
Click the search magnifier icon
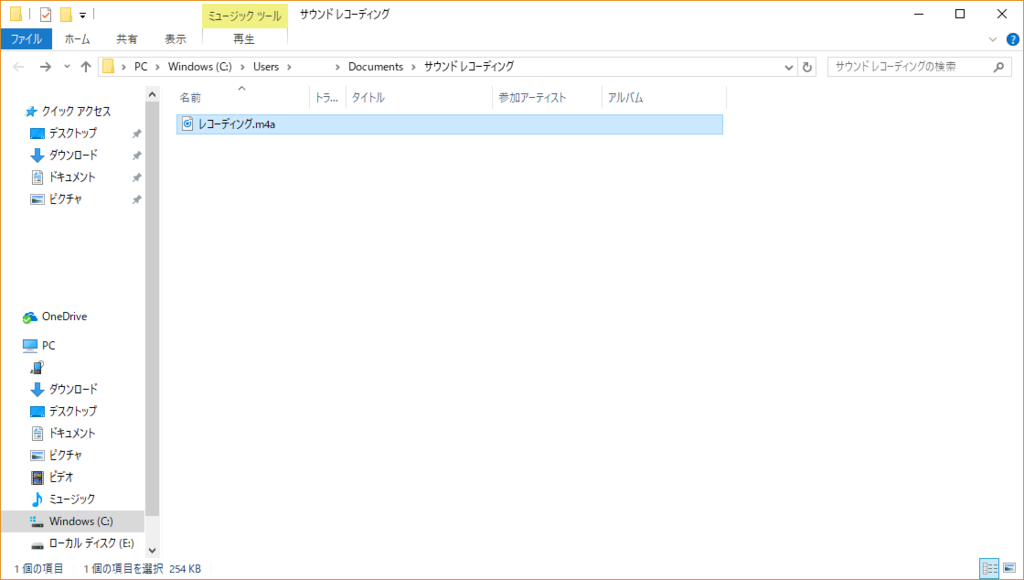(x=999, y=67)
